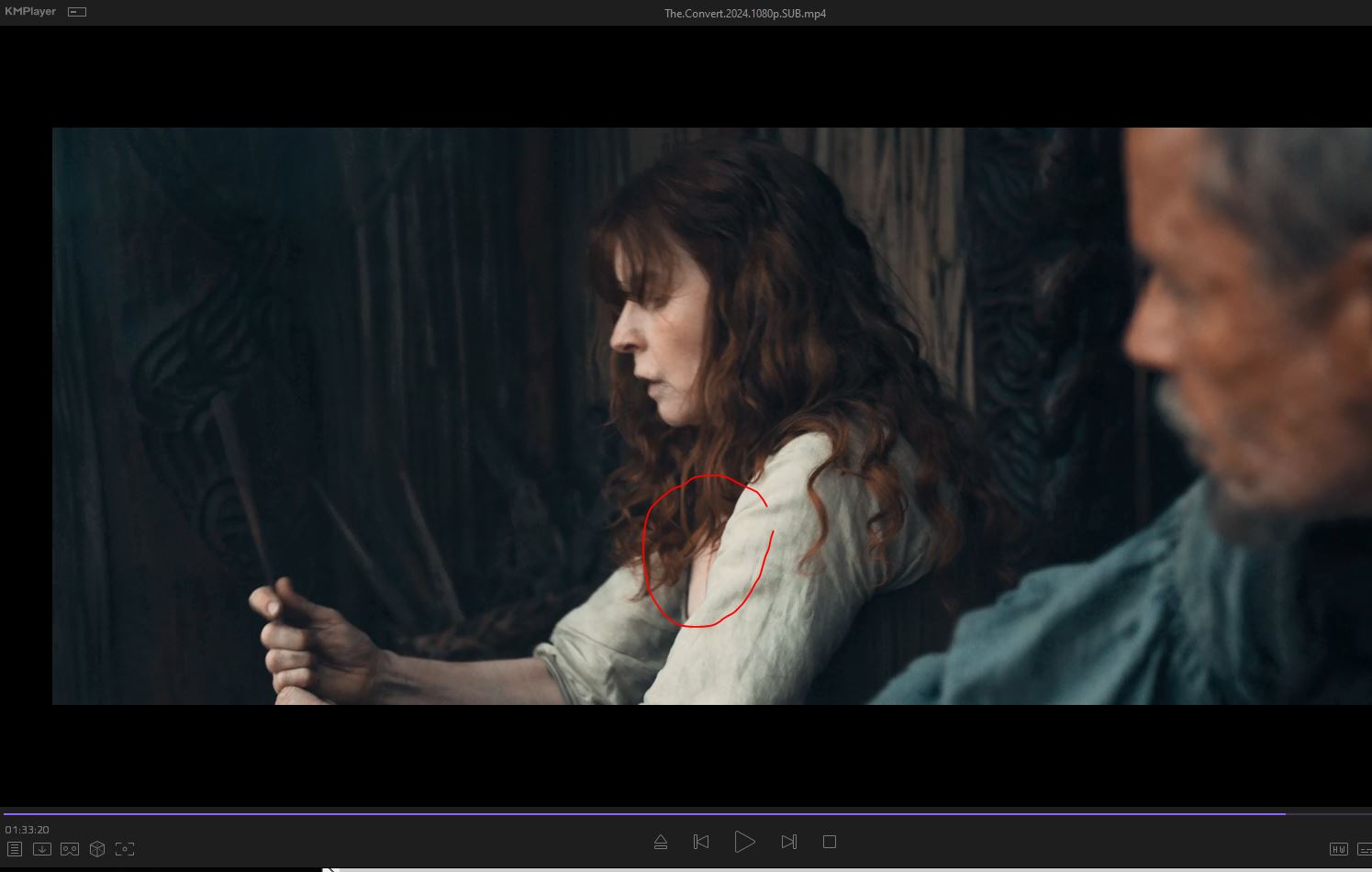Image resolution: width=1372 pixels, height=872 pixels.
Task: Click the URL download icon
Action: click(42, 849)
